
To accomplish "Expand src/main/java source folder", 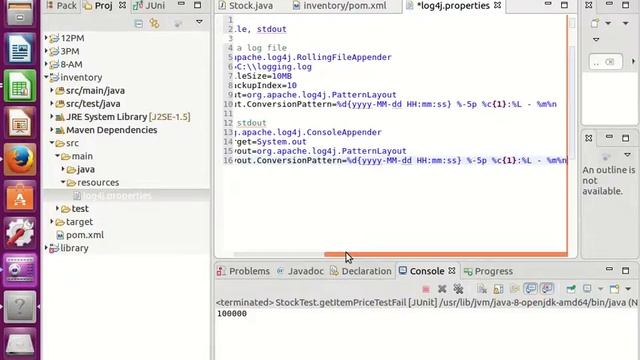I will [52, 90].
